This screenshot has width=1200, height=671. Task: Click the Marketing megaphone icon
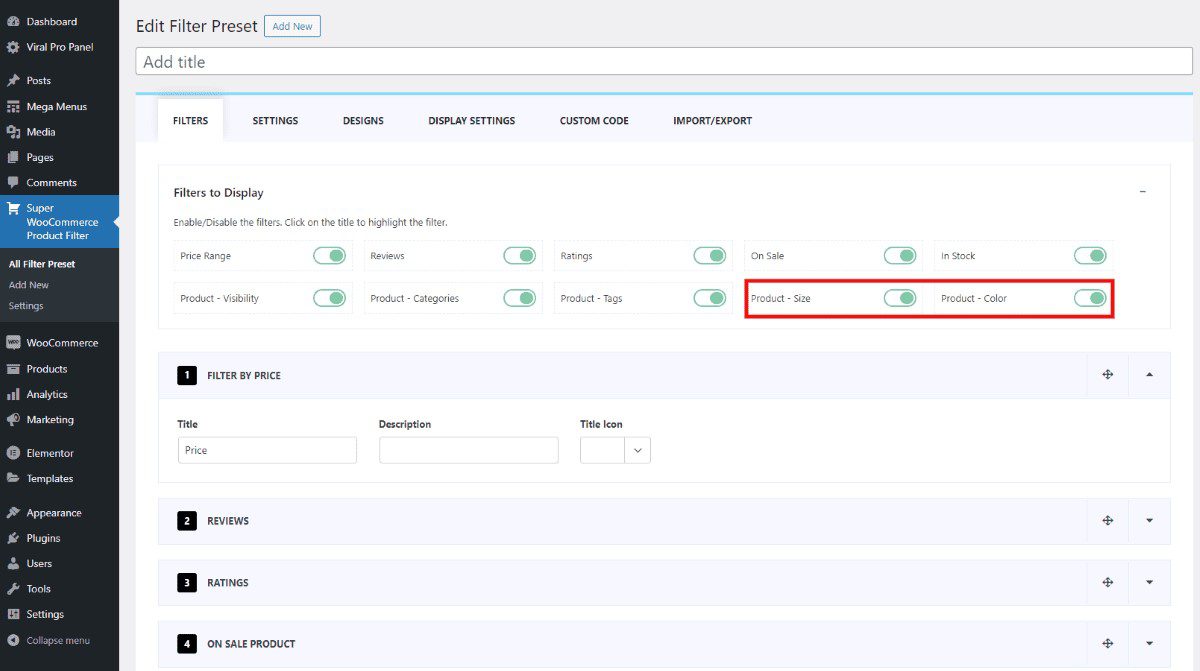click(x=12, y=419)
